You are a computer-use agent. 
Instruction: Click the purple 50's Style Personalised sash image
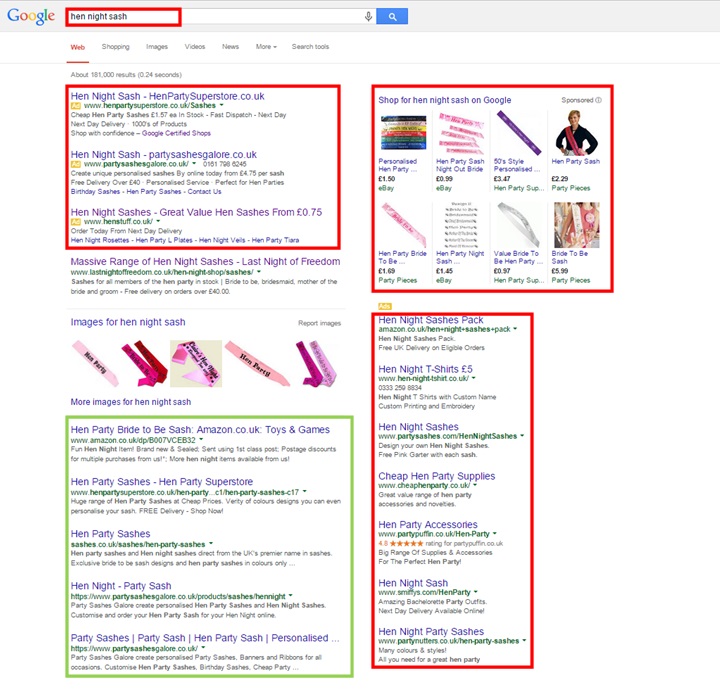519,132
